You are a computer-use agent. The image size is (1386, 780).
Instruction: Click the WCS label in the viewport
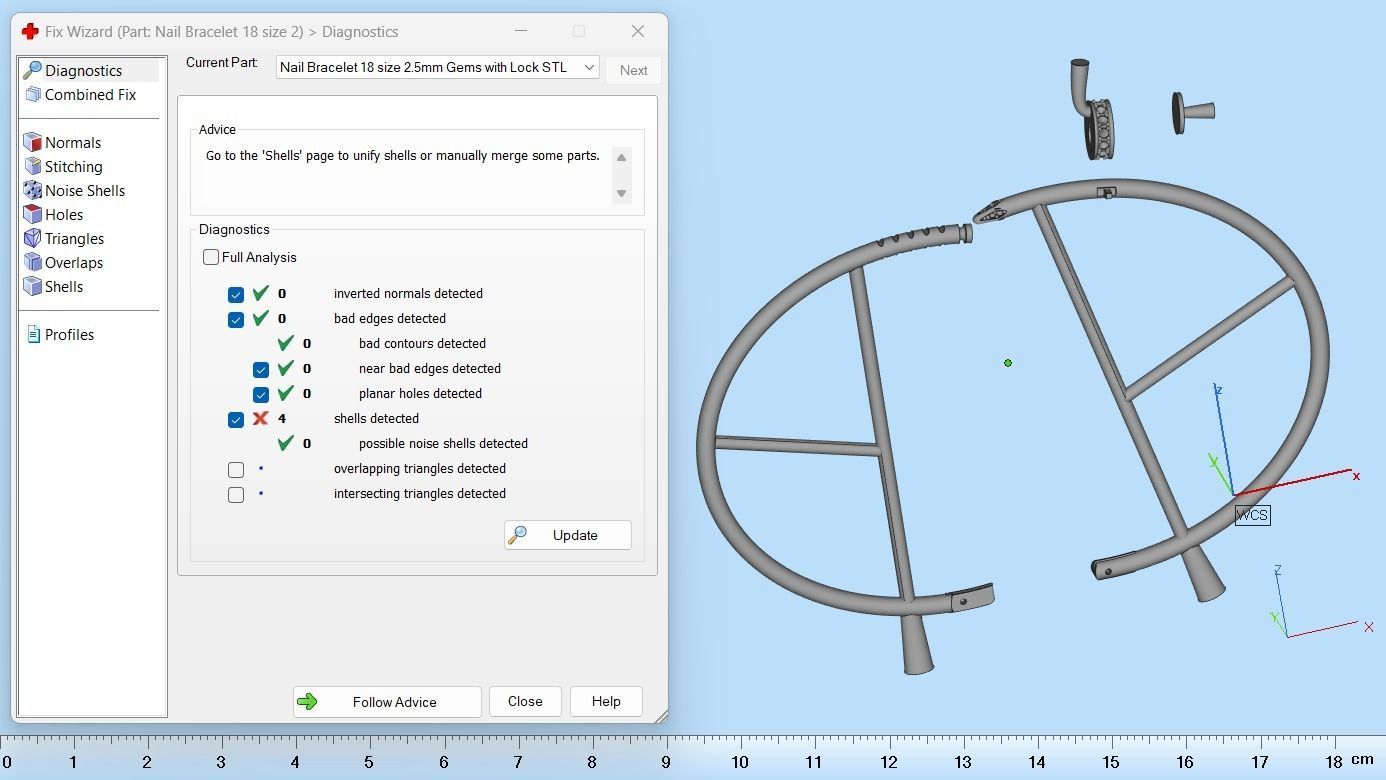pos(1252,515)
